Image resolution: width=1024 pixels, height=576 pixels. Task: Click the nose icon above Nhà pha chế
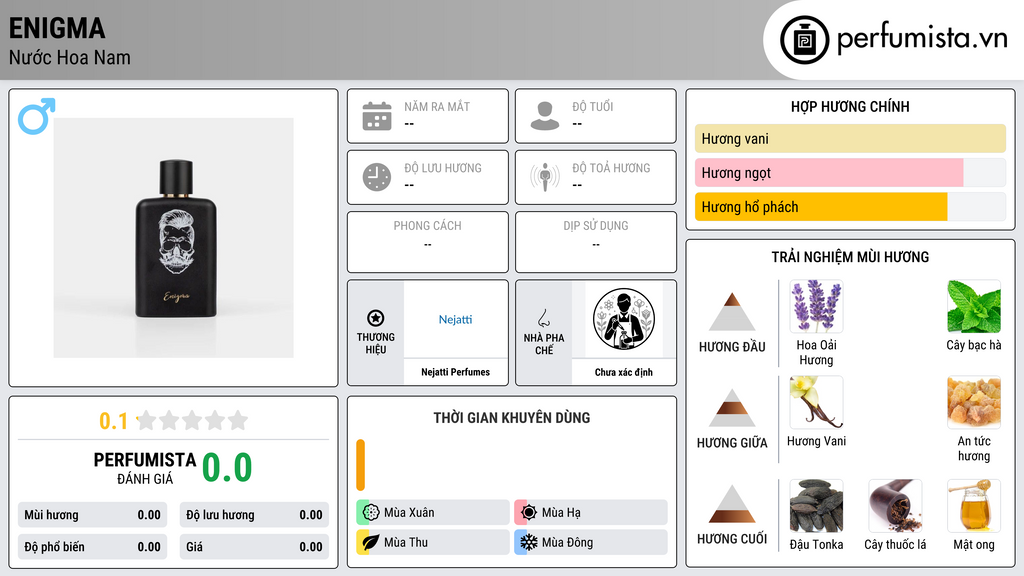point(543,318)
